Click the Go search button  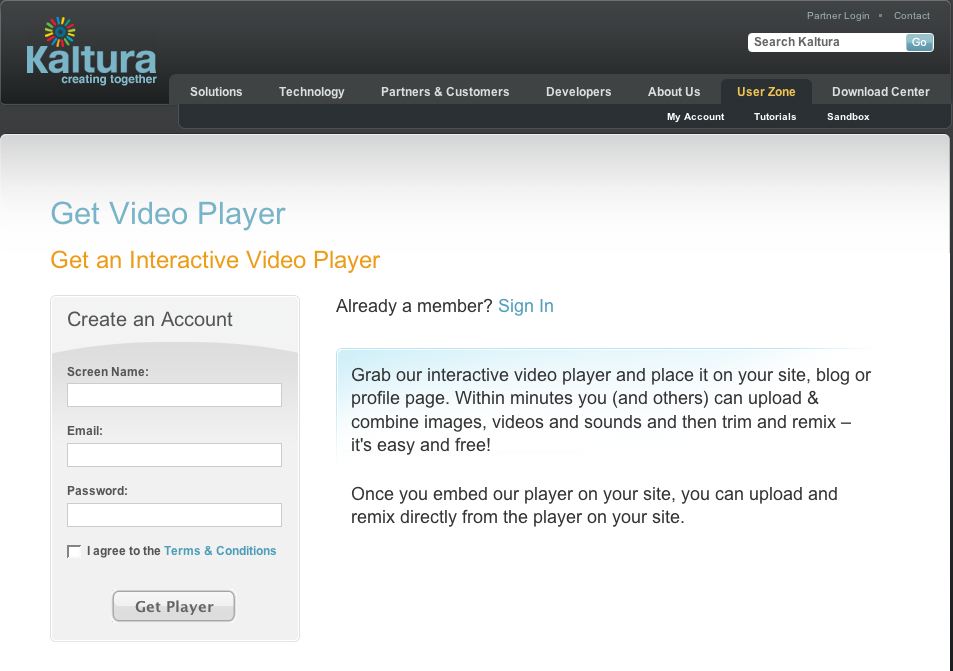coord(919,42)
